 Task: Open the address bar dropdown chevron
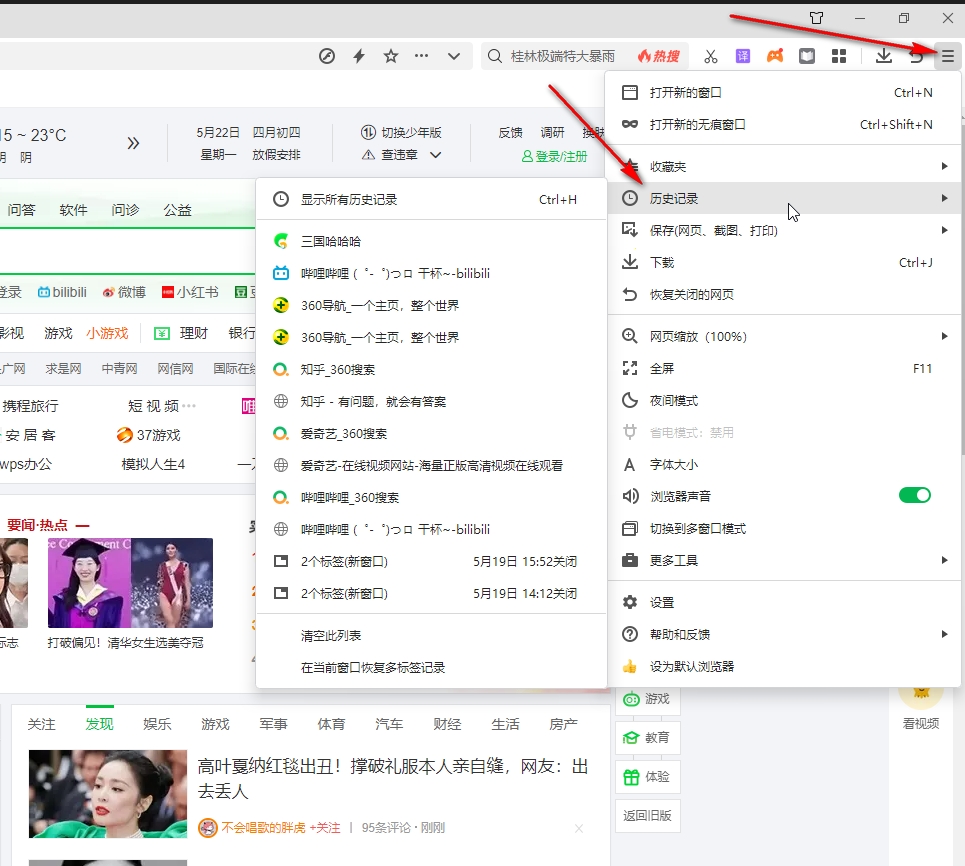[x=453, y=56]
